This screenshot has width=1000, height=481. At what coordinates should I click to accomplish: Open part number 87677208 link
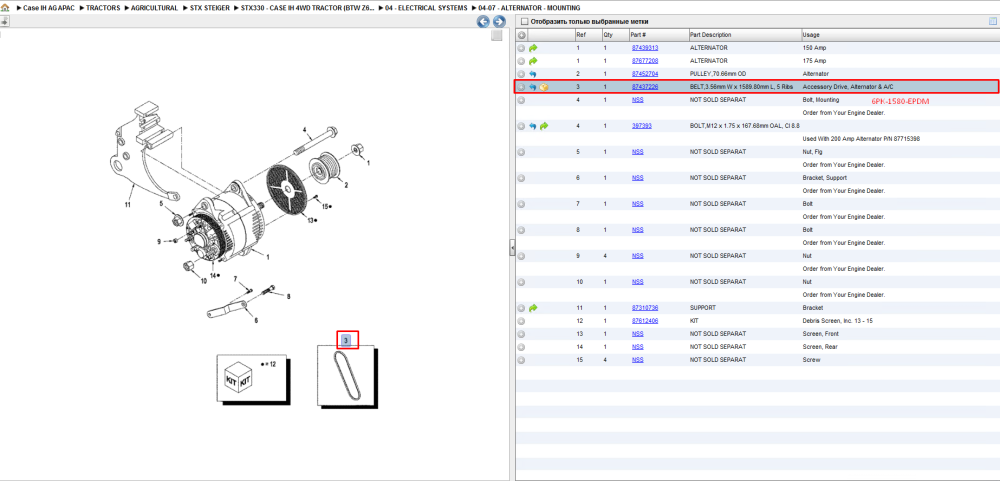[645, 61]
